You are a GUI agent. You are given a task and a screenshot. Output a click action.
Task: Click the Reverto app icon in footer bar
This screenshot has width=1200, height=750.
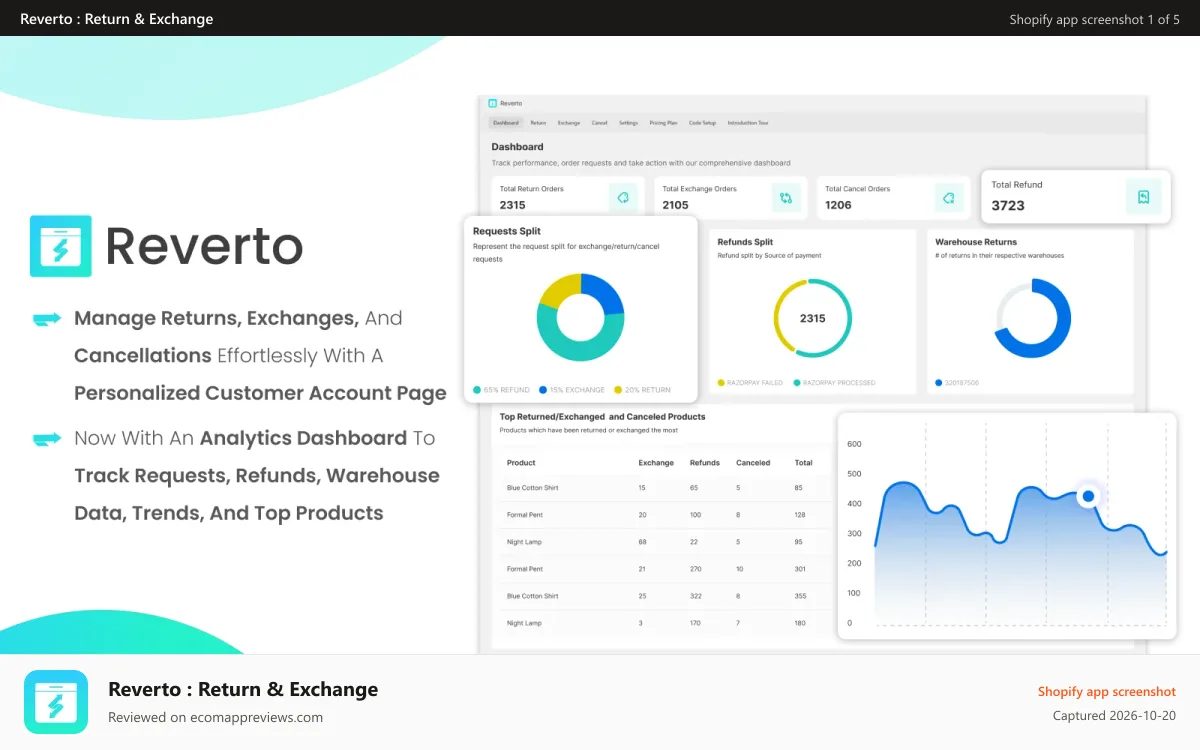(56, 702)
